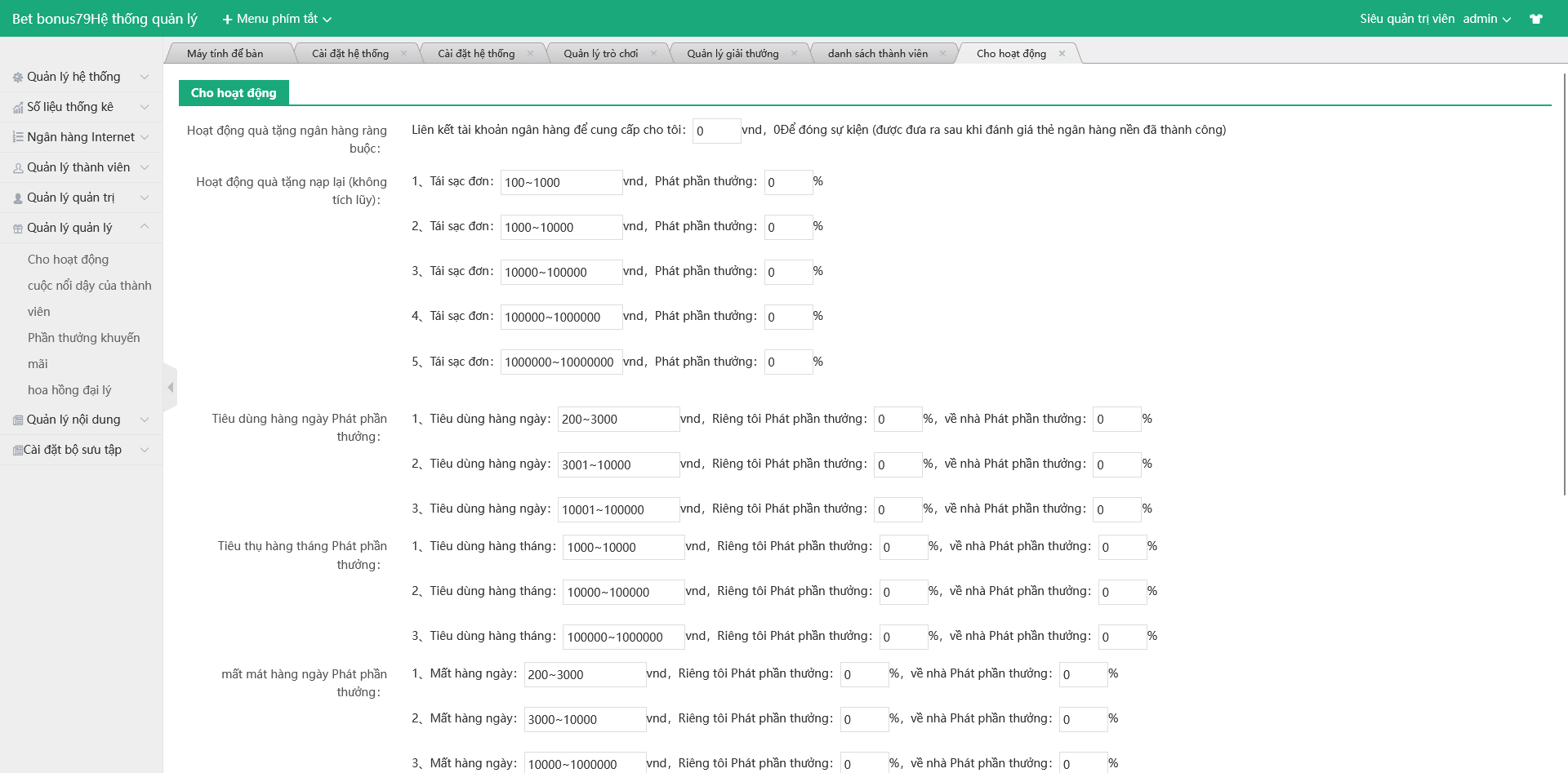This screenshot has width=1568, height=773.
Task: Close the danh sách thành viên tab
Action: tap(942, 54)
